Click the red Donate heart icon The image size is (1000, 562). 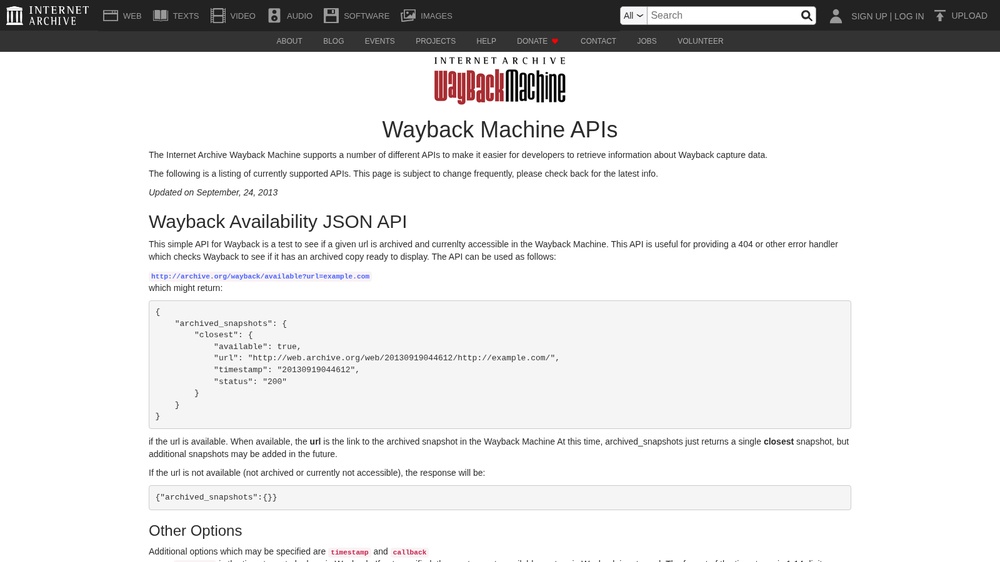(x=555, y=41)
